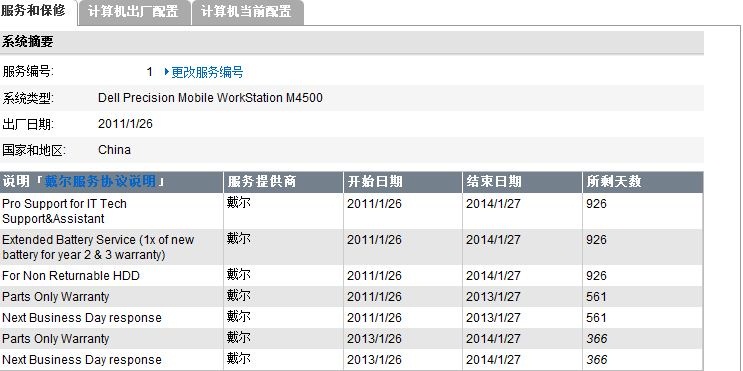Click the arrow icon beside 更改服务编号
Screen dimensions: 743x371
[166, 72]
